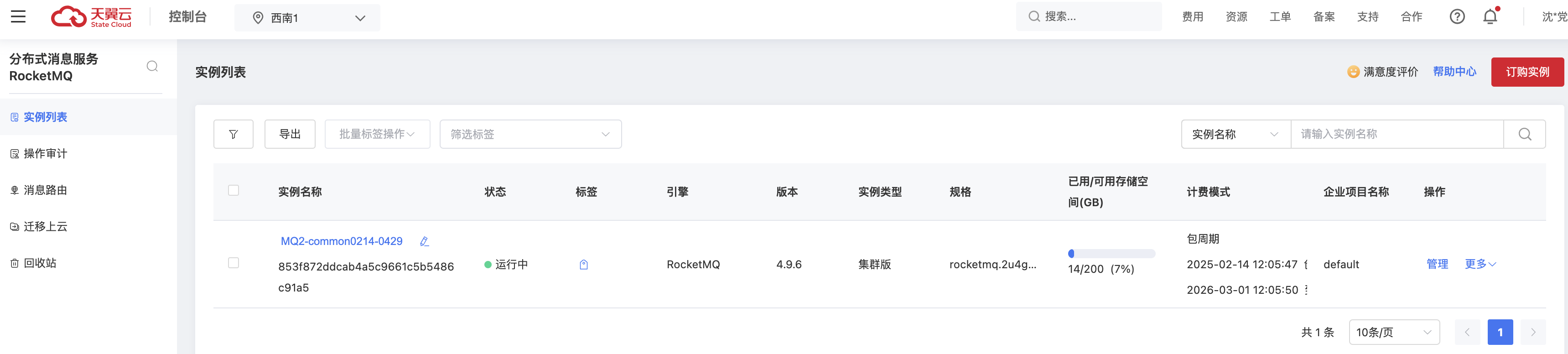Go to 操作审计 in sidebar
Image resolution: width=1568 pixels, height=354 pixels.
(45, 154)
